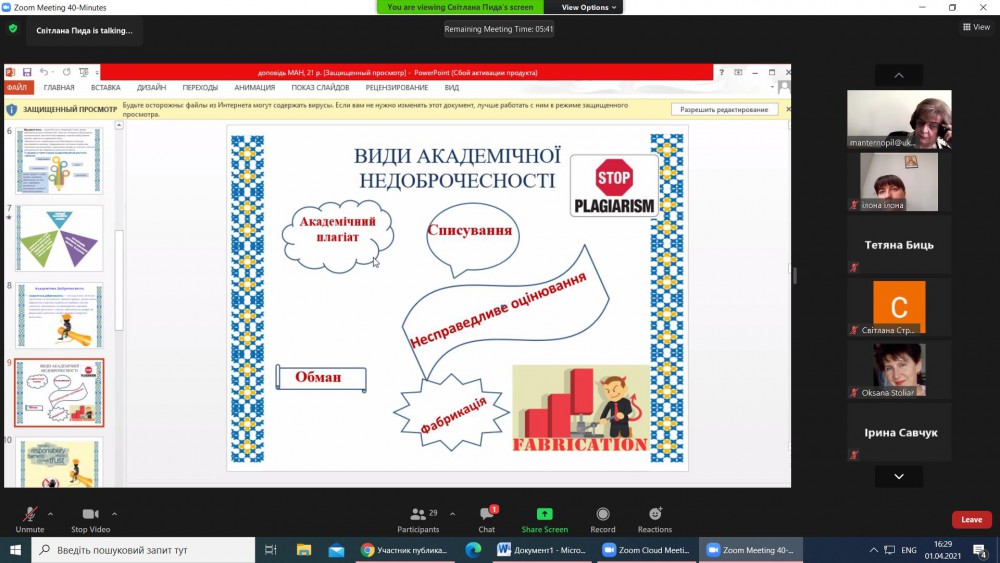Image resolution: width=1000 pixels, height=563 pixels.
Task: Open the Chat panel
Action: tap(487, 519)
